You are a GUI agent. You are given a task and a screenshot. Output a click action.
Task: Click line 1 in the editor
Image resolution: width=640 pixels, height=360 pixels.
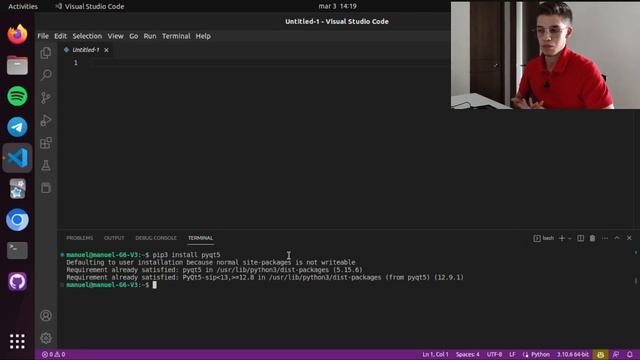(x=269, y=63)
